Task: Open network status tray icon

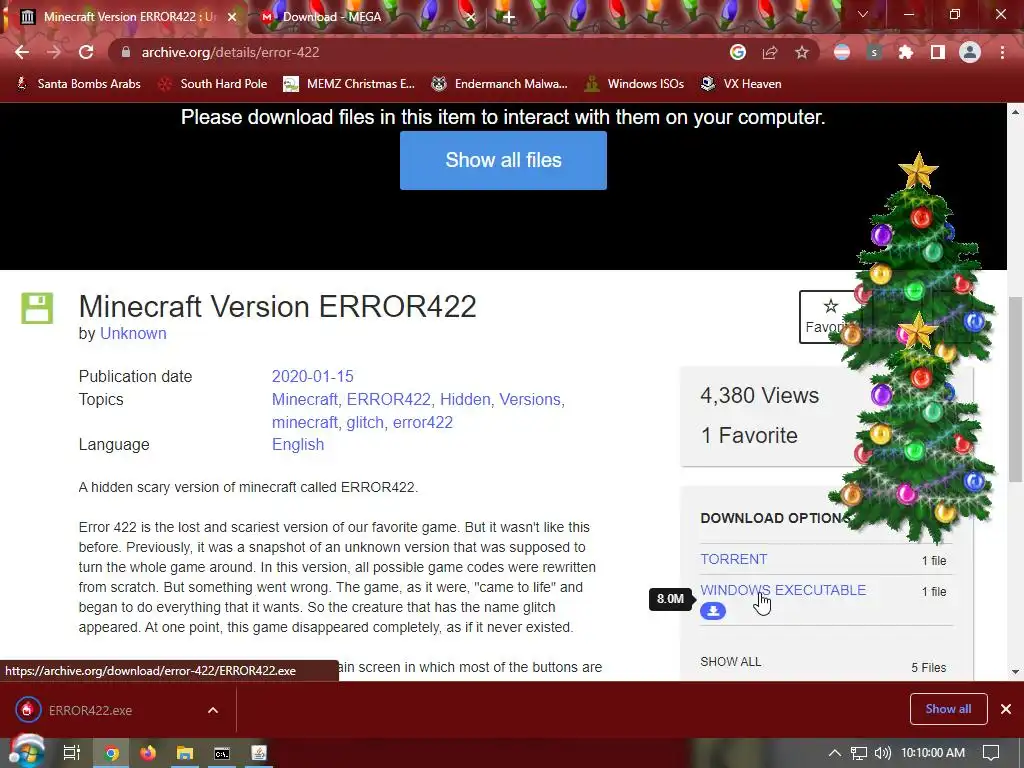Action: coord(859,753)
